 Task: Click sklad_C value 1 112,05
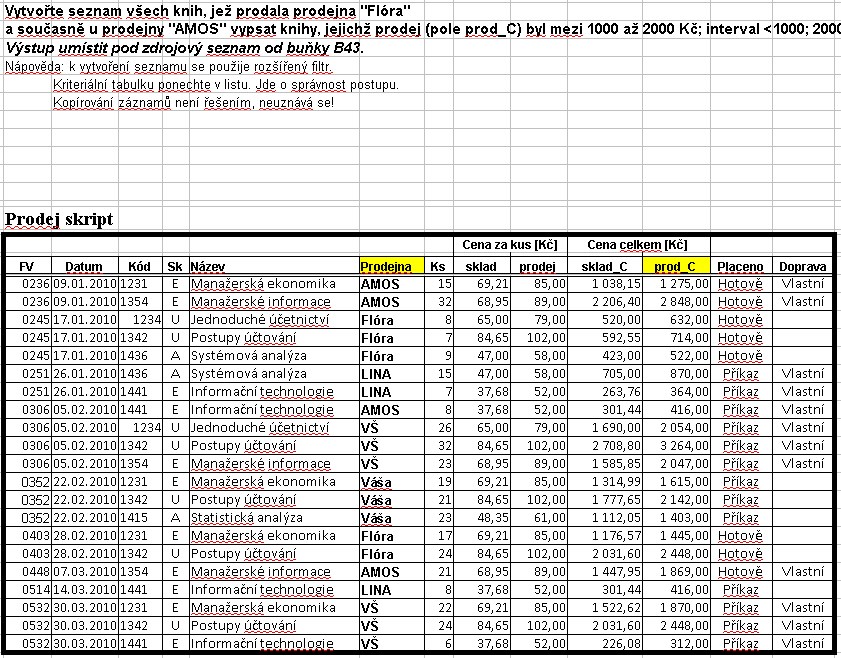coord(604,518)
